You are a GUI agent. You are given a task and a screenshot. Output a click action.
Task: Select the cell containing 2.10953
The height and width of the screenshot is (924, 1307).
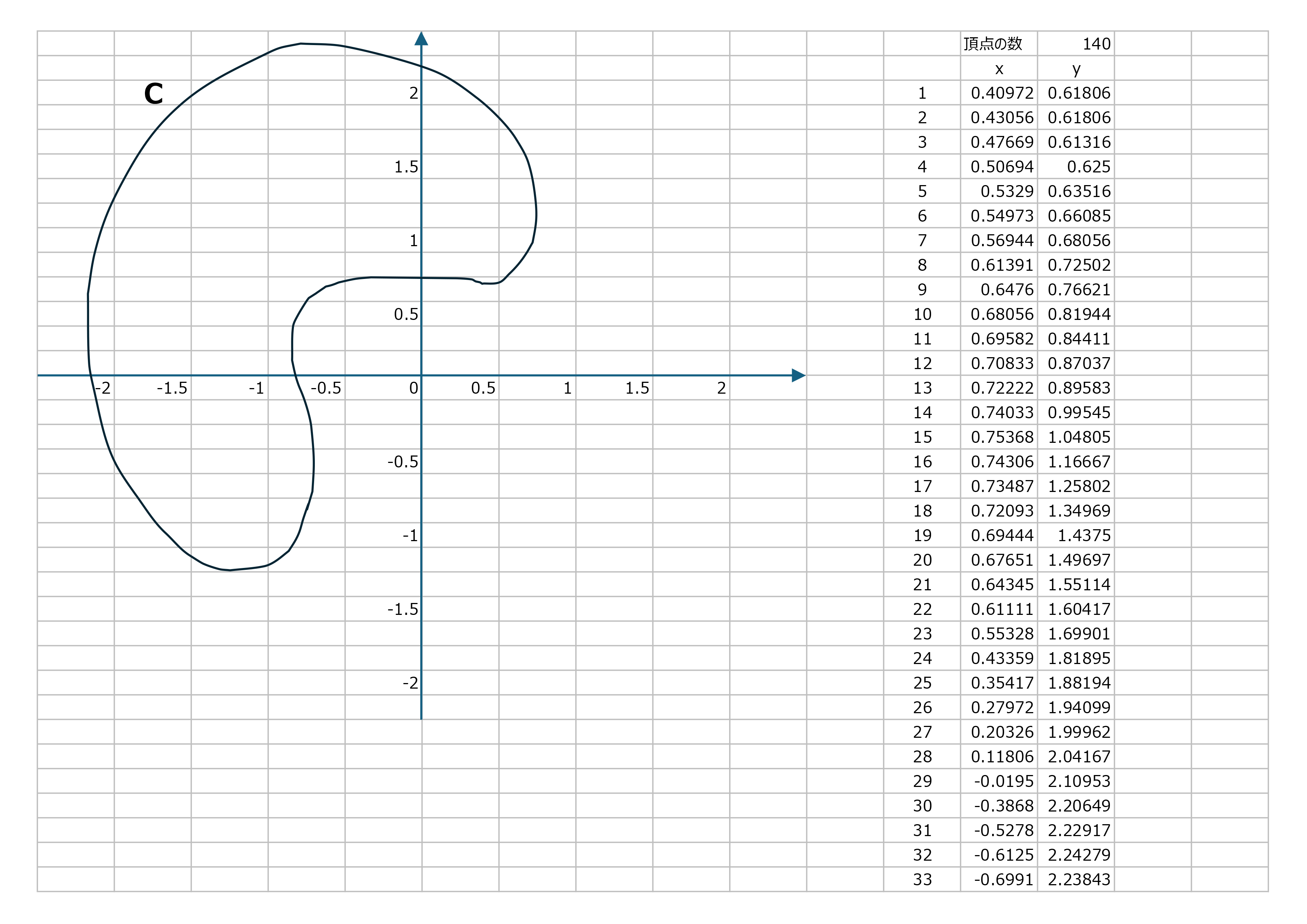pos(1079,781)
